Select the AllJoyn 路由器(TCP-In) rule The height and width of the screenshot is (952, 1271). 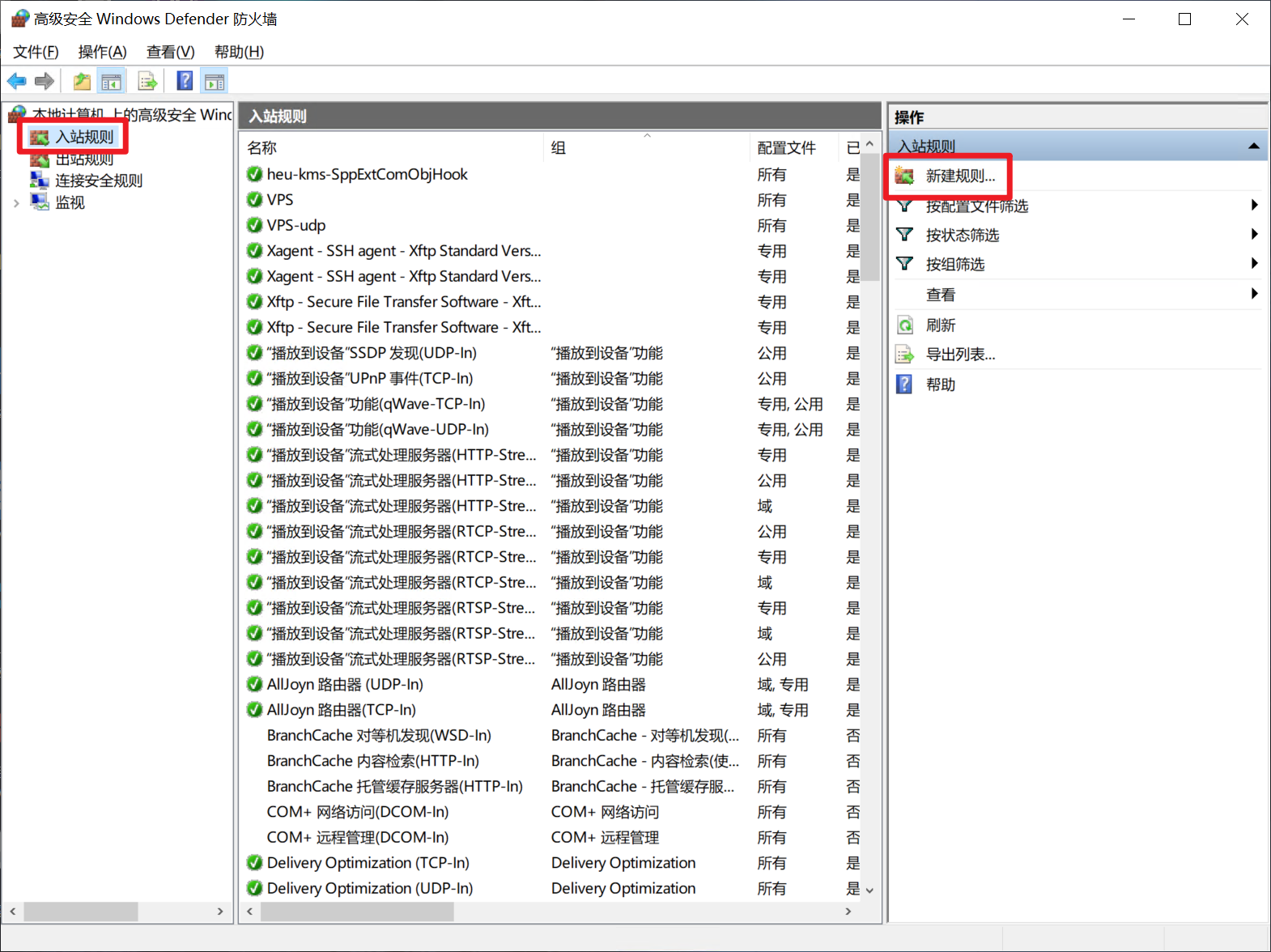[x=341, y=710]
